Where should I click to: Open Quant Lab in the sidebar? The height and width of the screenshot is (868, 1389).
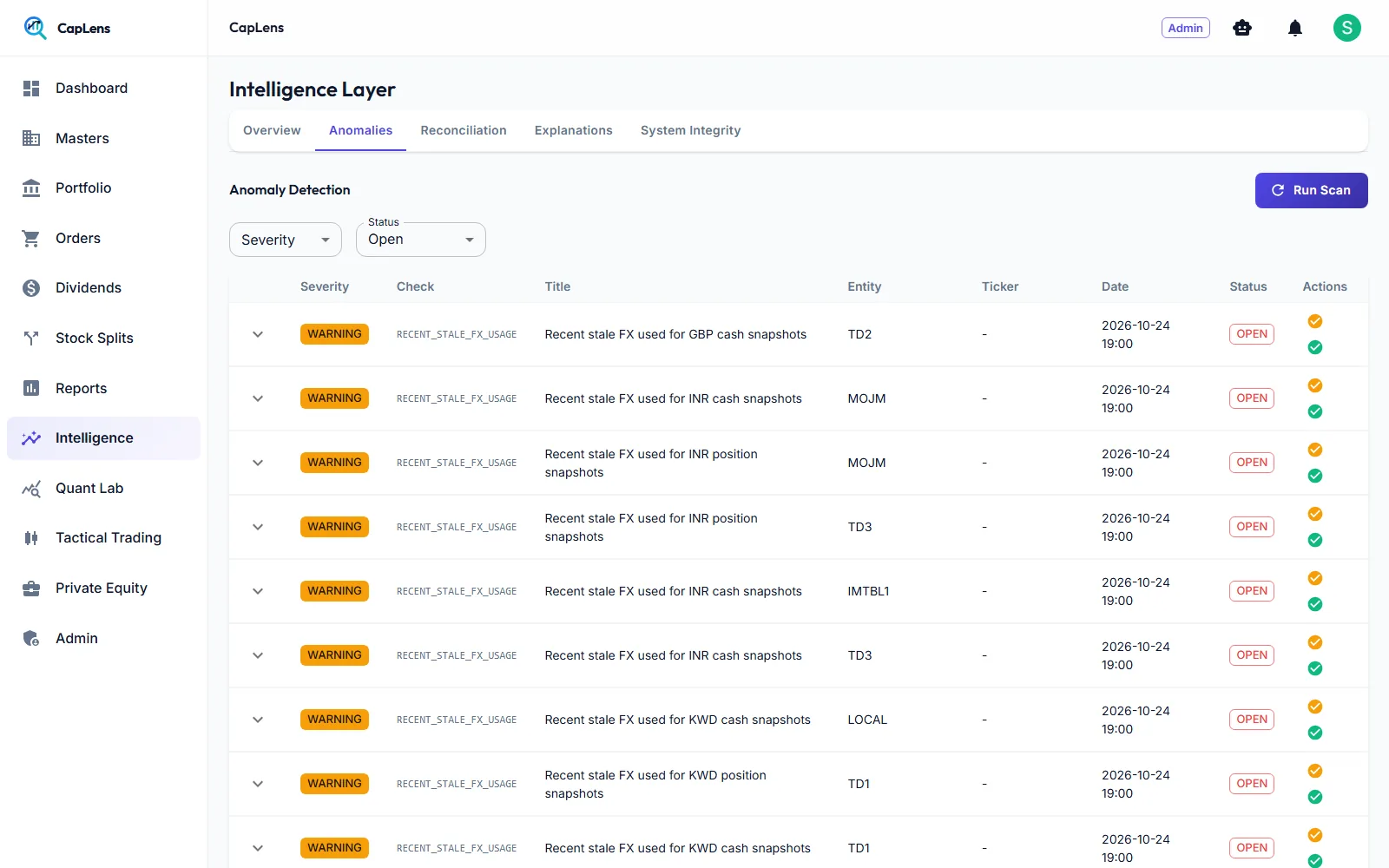pyautogui.click(x=103, y=488)
